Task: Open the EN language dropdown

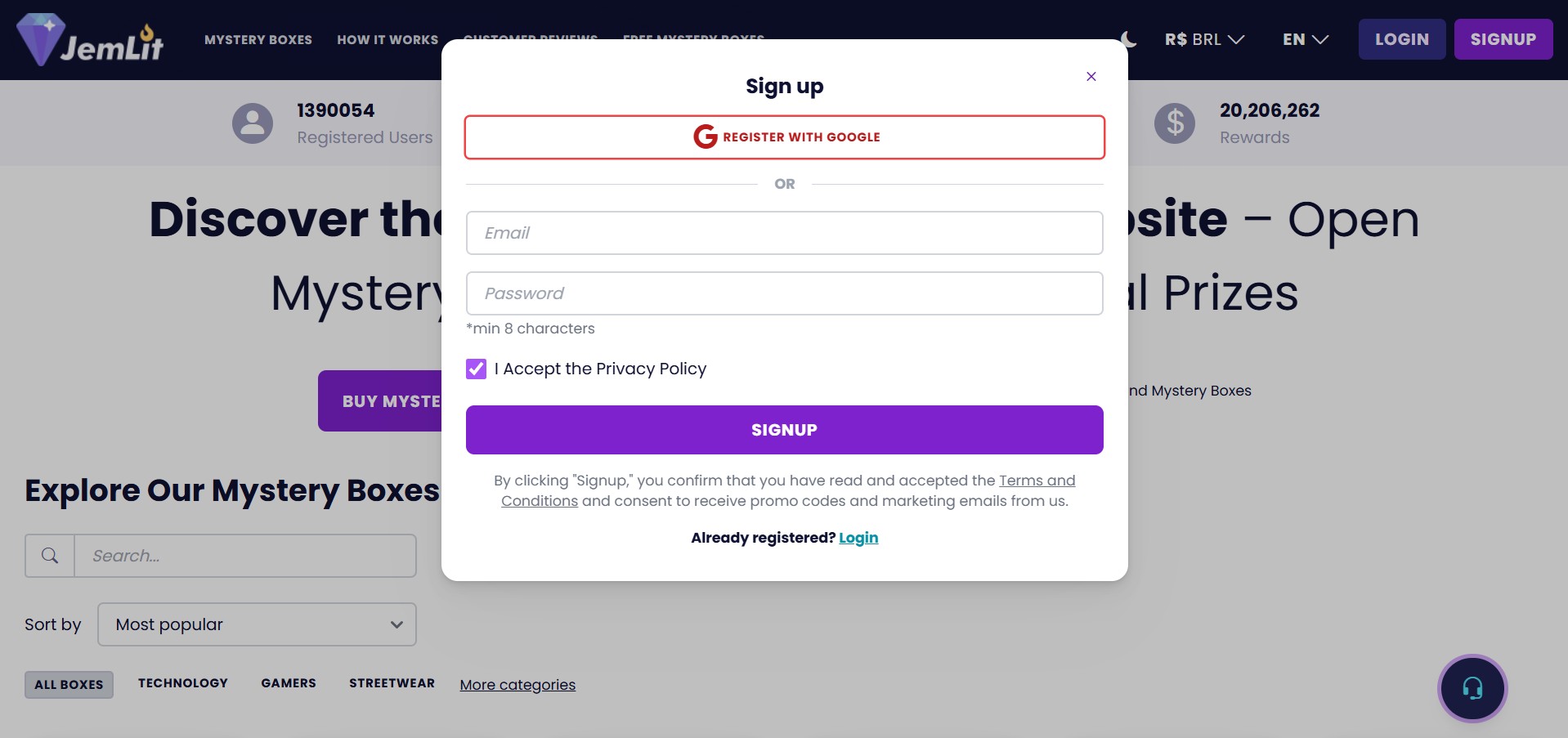Action: [x=1305, y=39]
